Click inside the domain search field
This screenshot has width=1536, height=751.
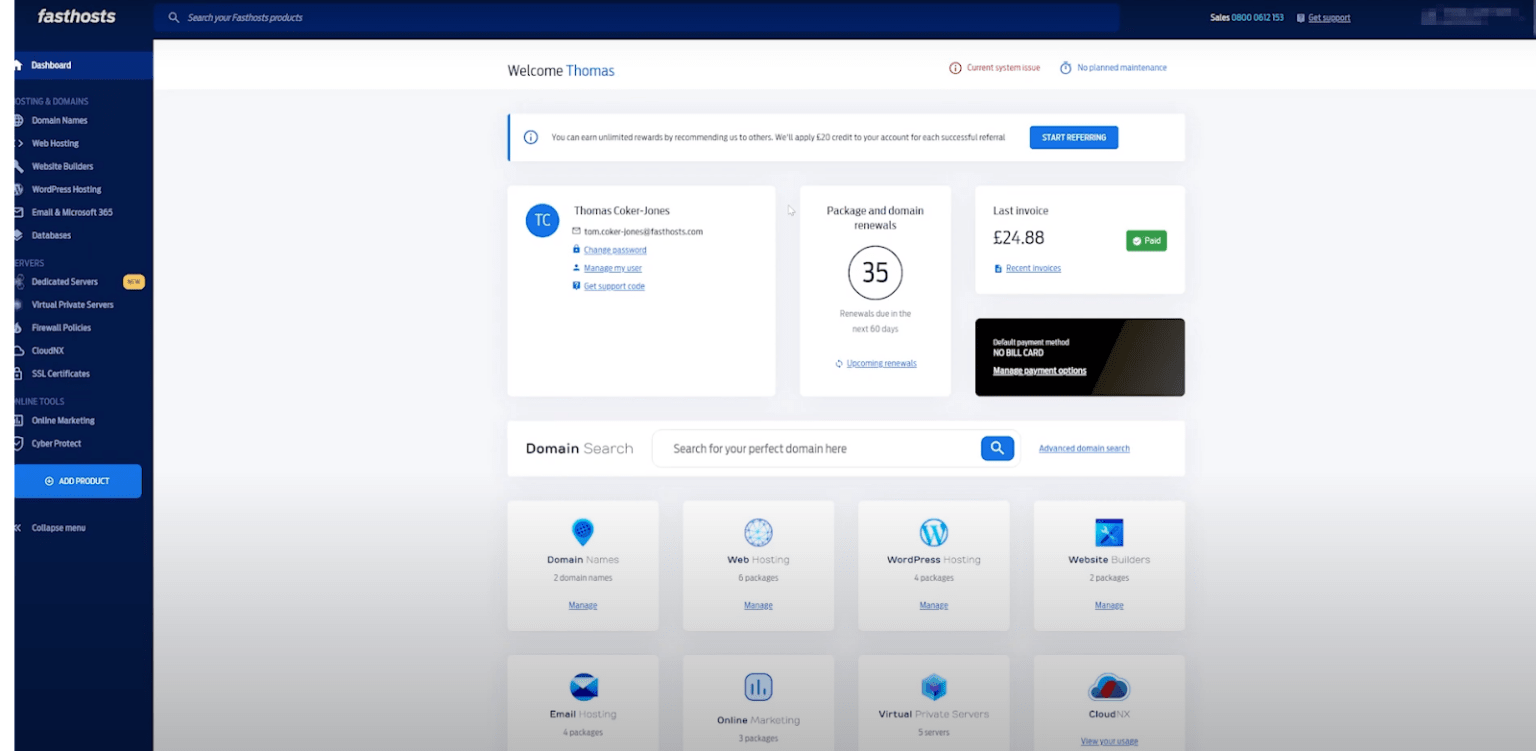pos(820,448)
